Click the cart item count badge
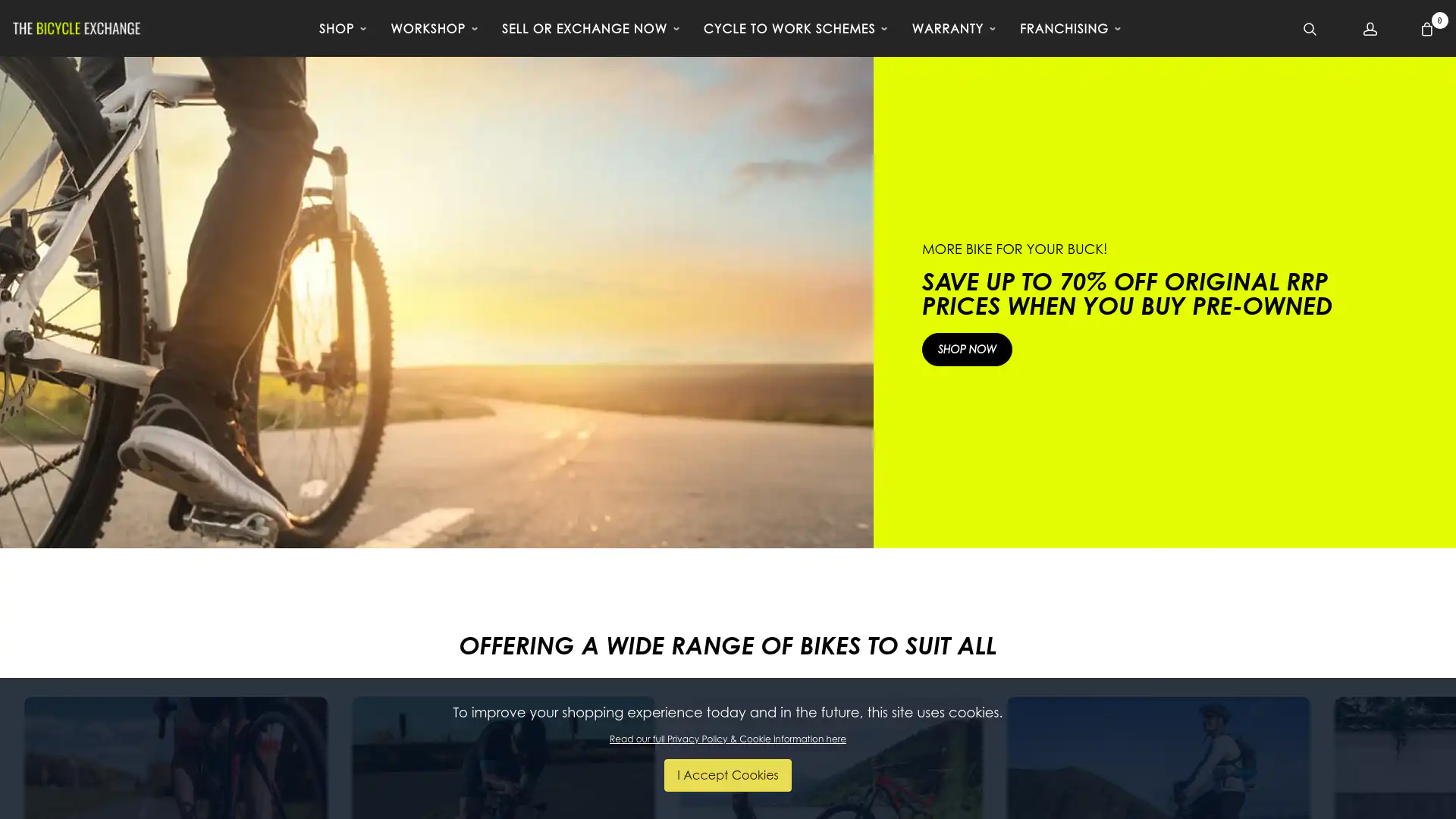Screen dimensions: 1456x819 1439,20
